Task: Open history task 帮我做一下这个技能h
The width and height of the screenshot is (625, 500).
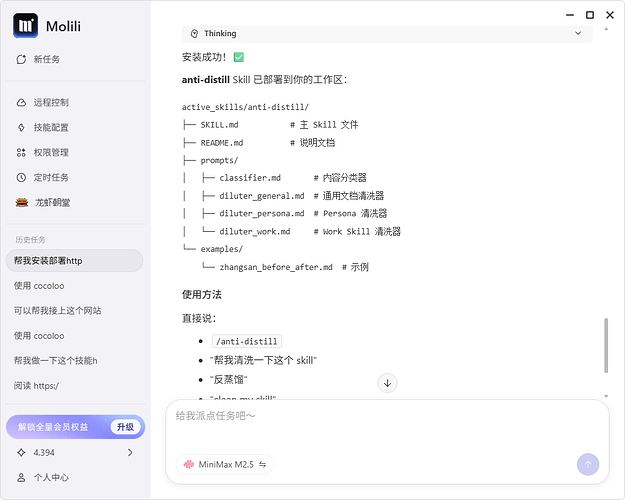Action: [x=55, y=361]
